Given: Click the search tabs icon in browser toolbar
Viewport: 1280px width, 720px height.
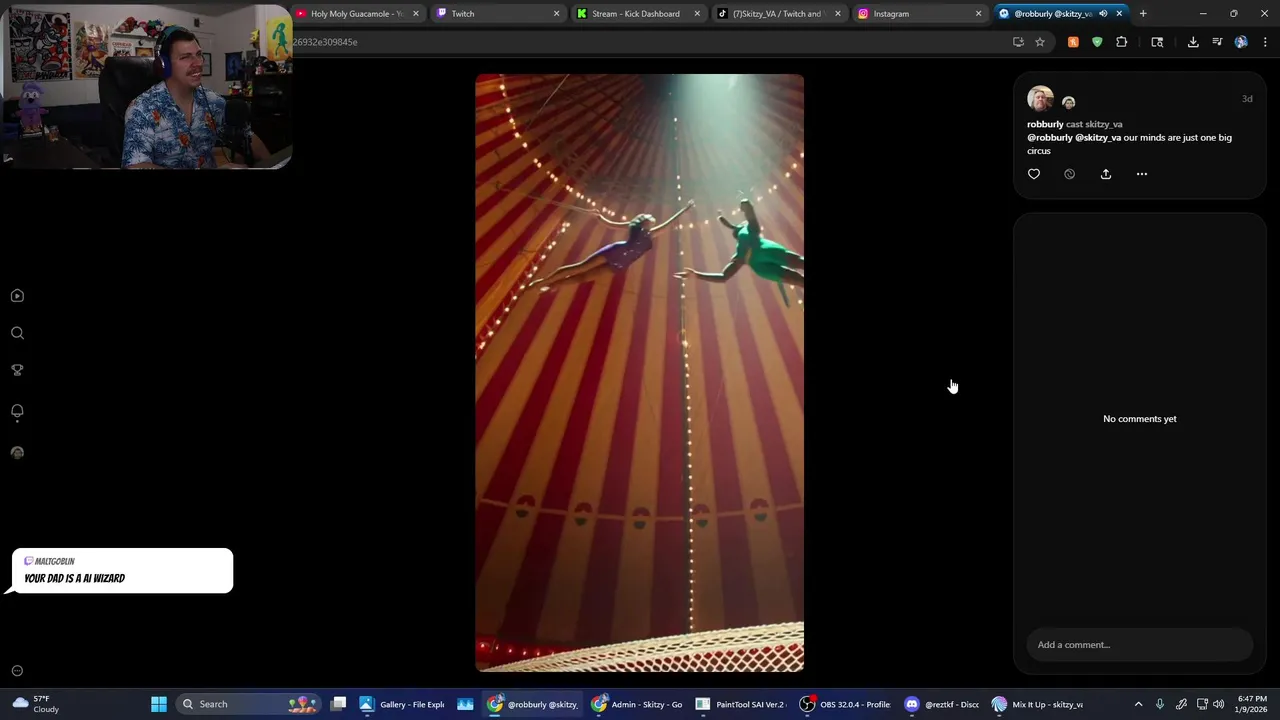Looking at the screenshot, I should (x=1157, y=42).
